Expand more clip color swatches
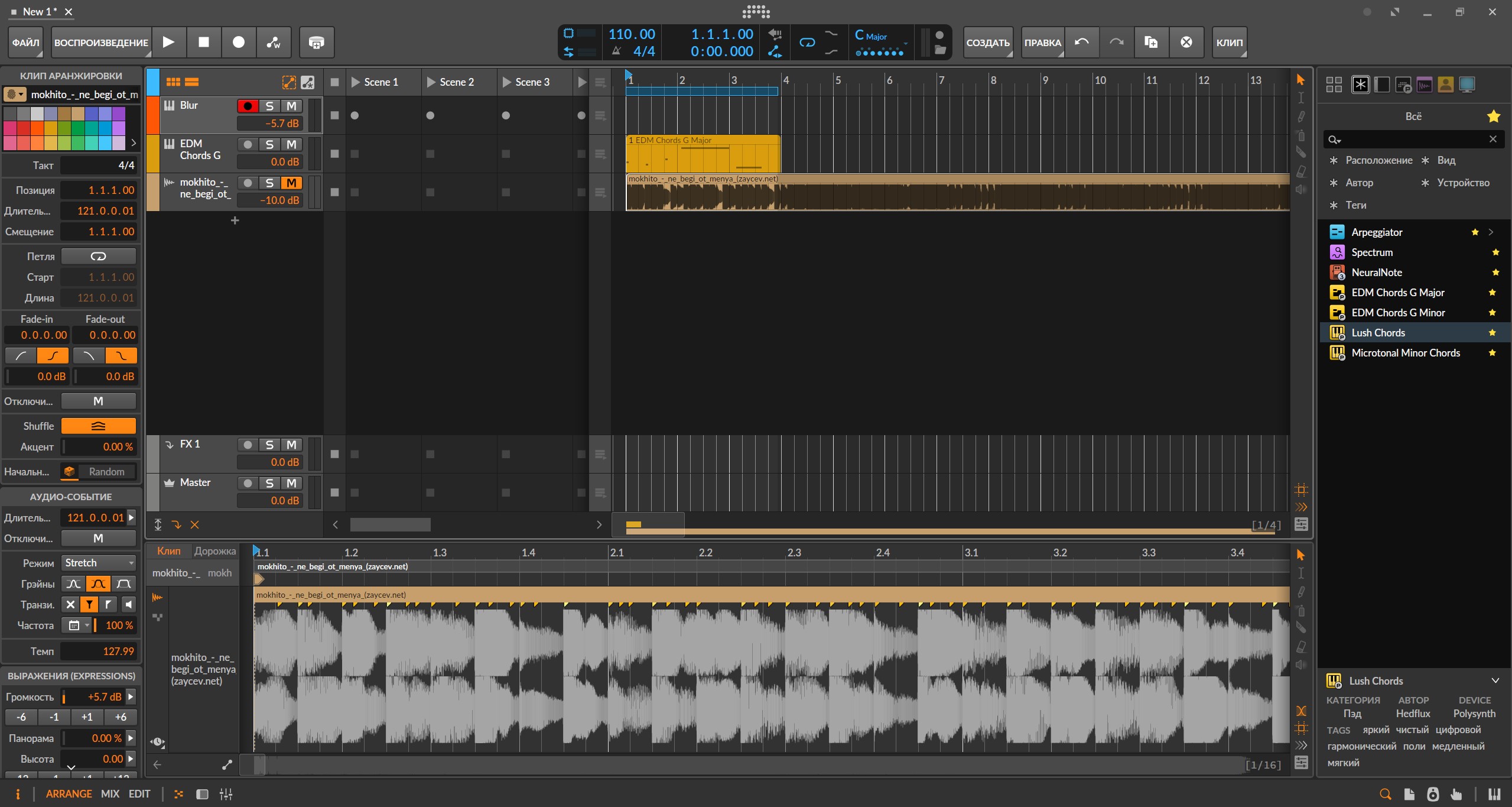1512x807 pixels. pyautogui.click(x=134, y=142)
